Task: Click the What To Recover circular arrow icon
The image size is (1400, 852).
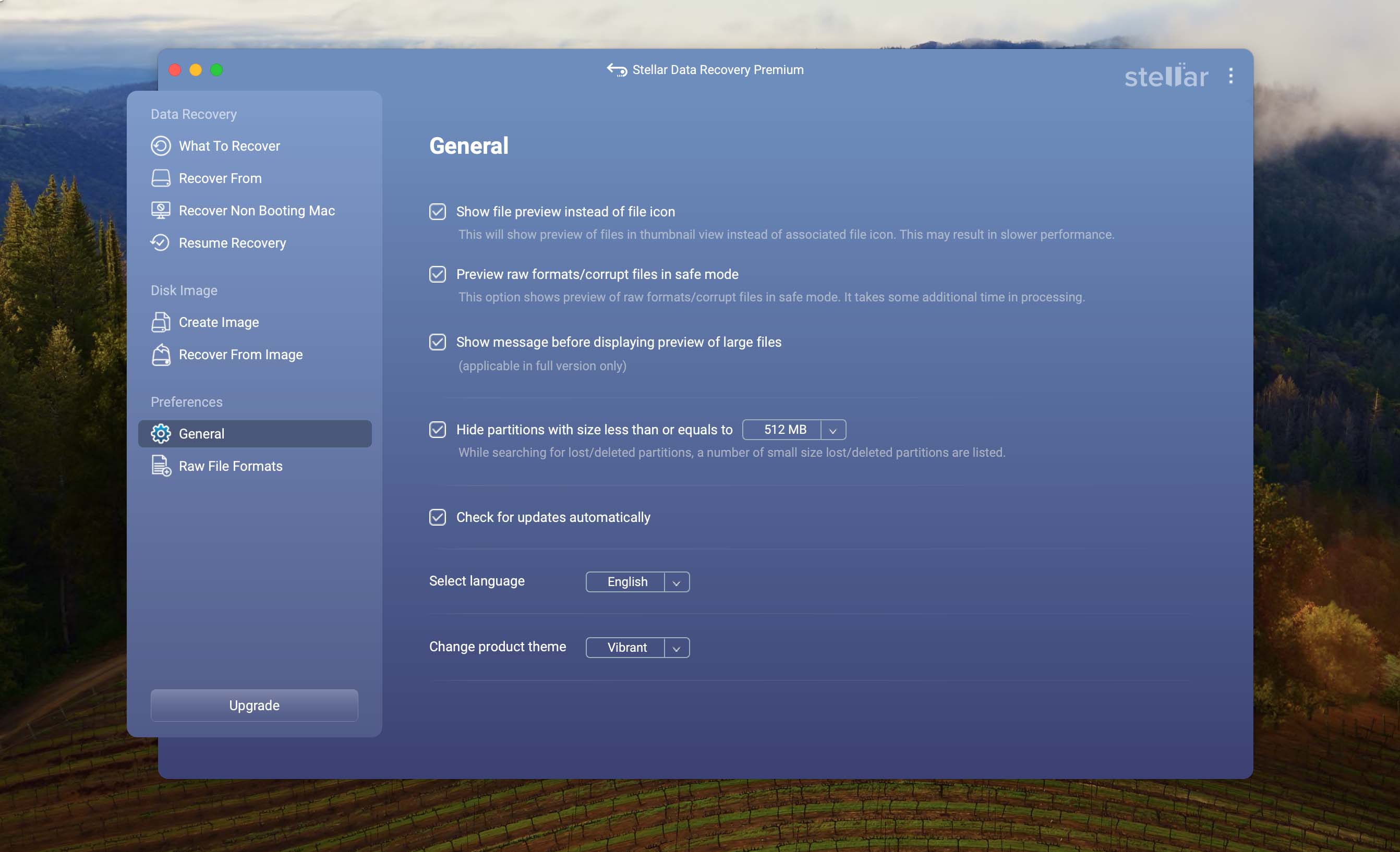Action: click(161, 146)
